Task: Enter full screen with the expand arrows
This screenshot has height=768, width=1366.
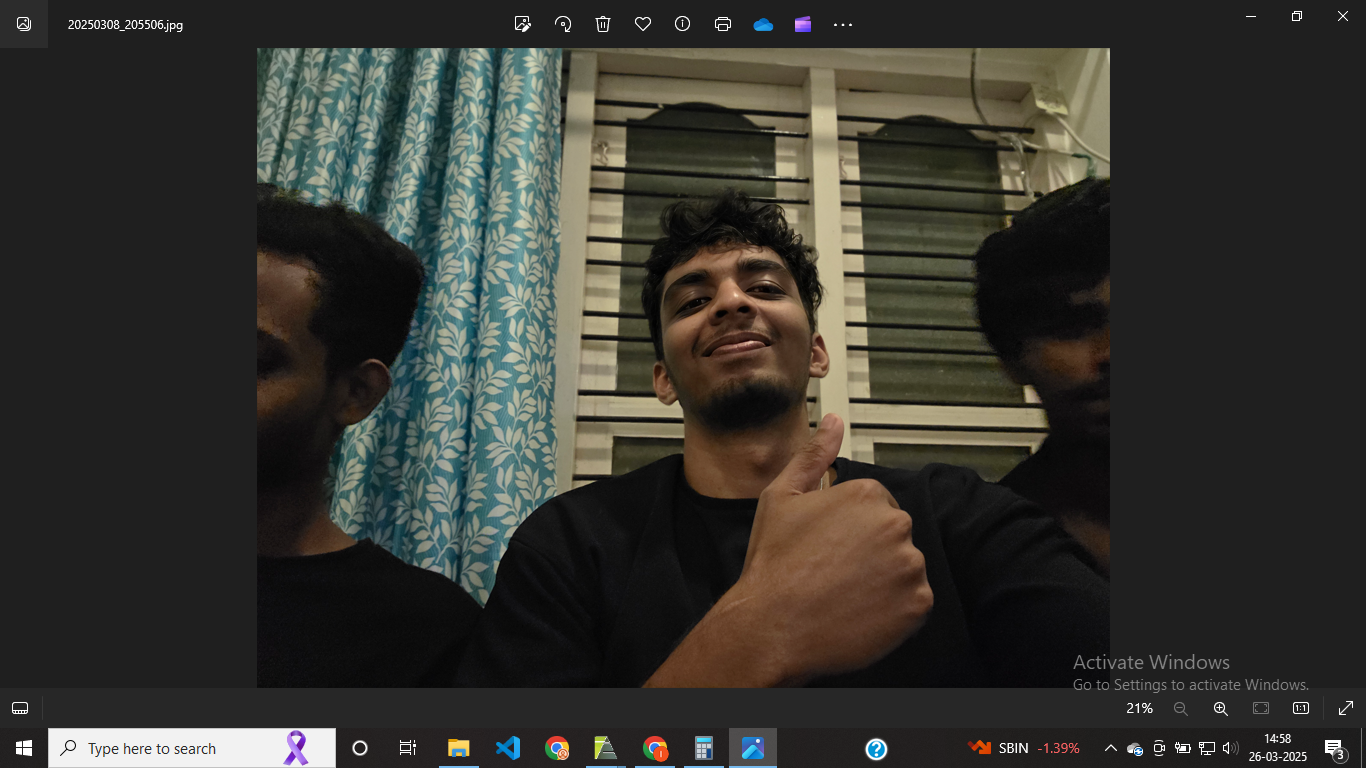Action: [1346, 708]
